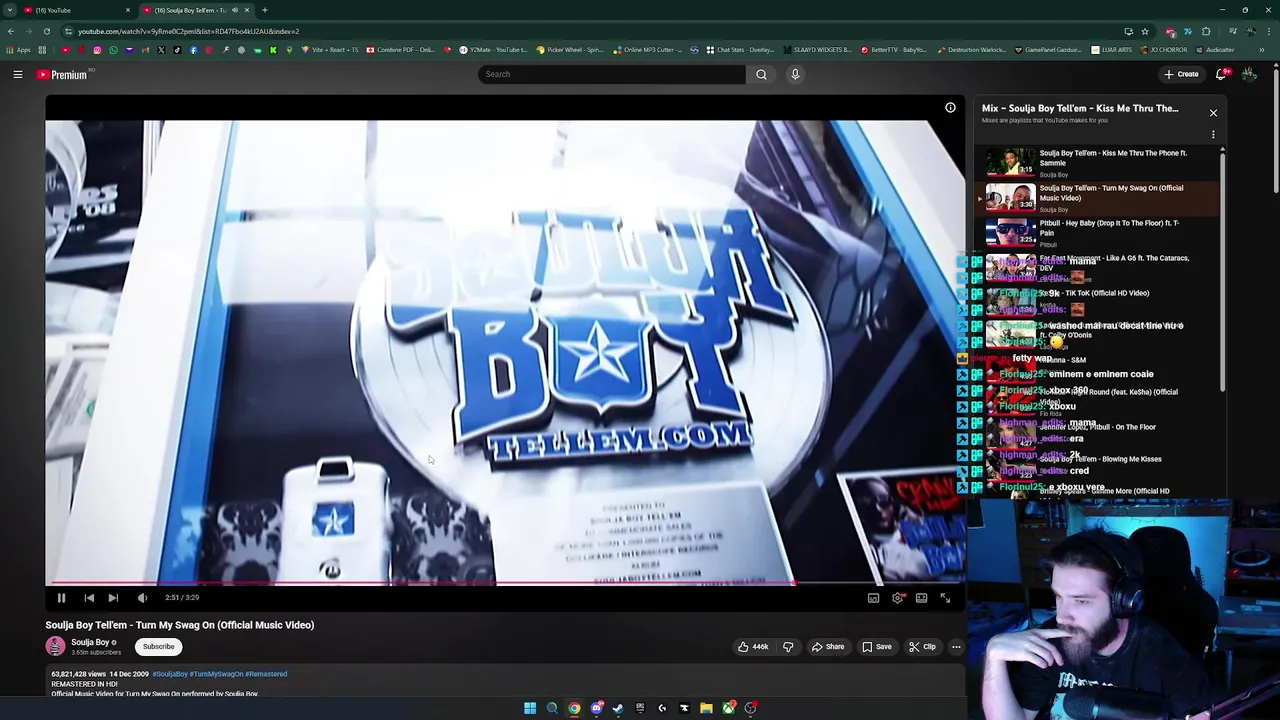Close the Soulja Boy browser tab
This screenshot has height=720, width=1280.
click(x=247, y=10)
